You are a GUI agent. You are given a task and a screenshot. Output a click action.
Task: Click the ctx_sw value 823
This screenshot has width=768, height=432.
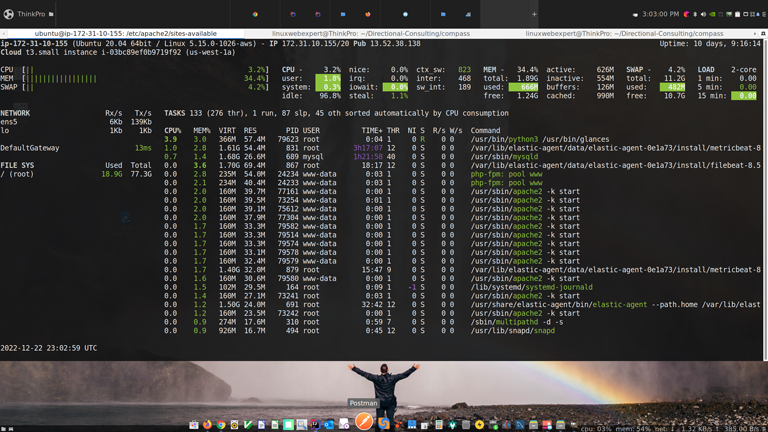point(464,70)
